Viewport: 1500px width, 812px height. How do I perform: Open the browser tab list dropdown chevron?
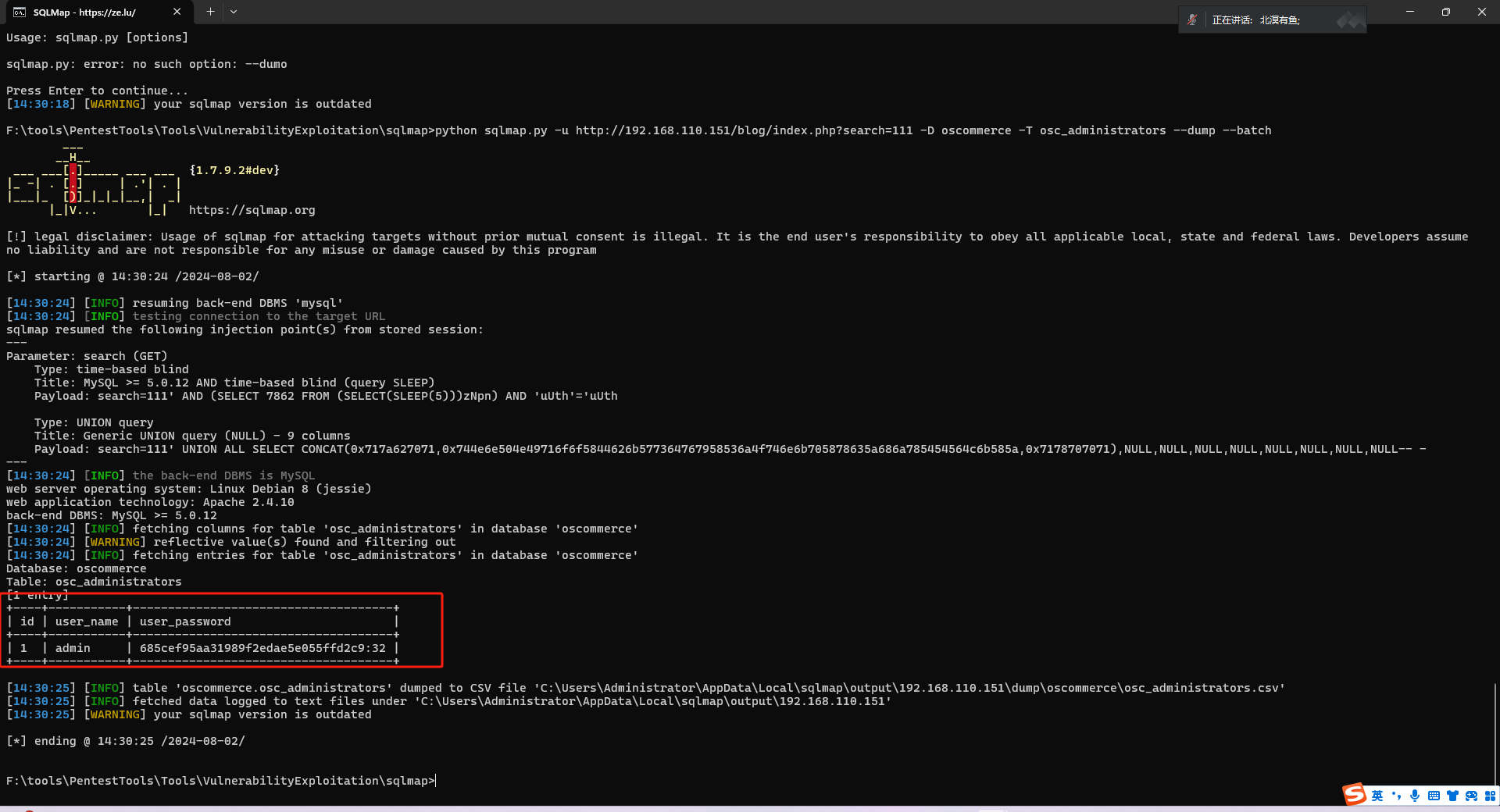(x=234, y=12)
